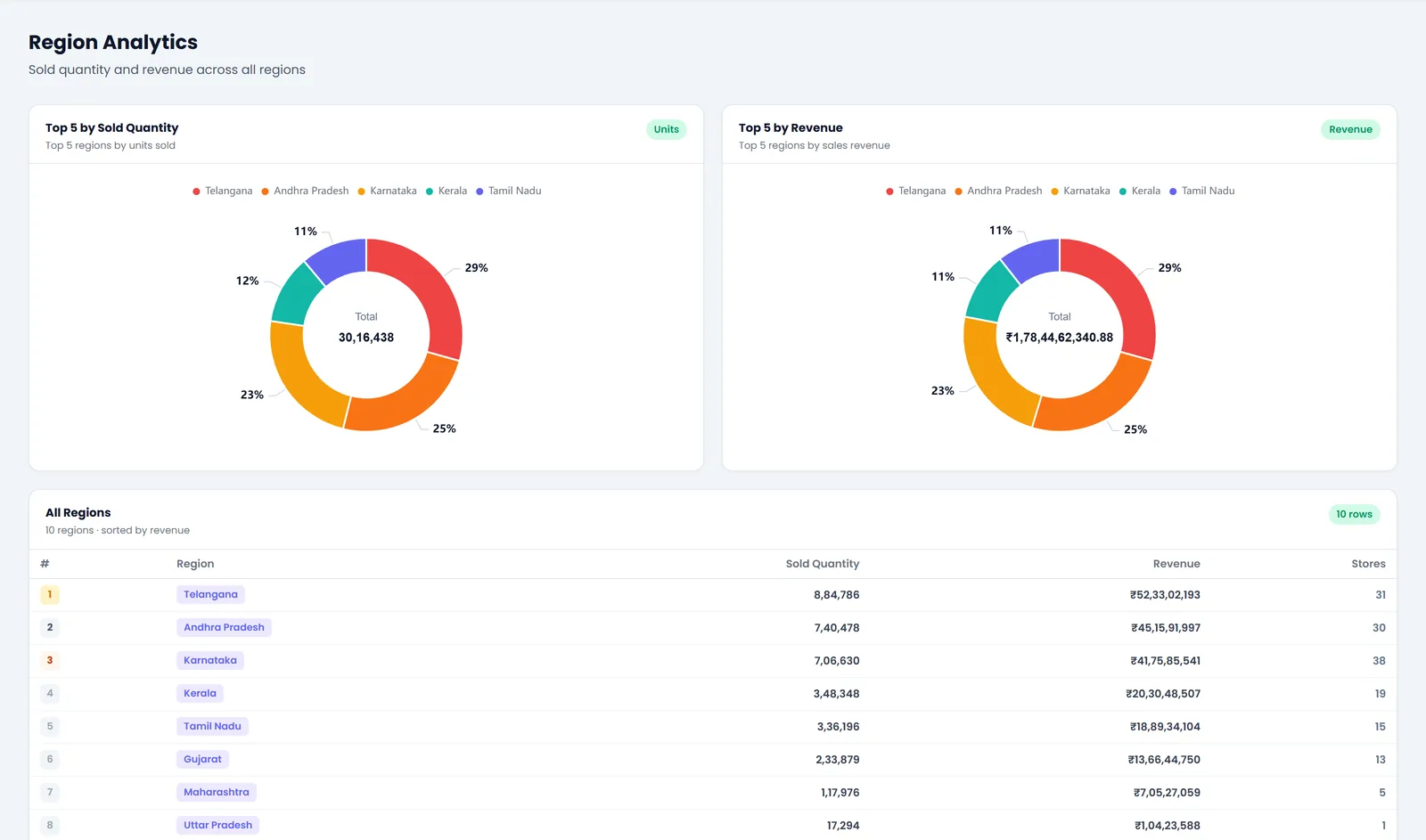Screen dimensions: 1426x840
Task: Click total units value 30,16,438
Action: click(x=366, y=338)
